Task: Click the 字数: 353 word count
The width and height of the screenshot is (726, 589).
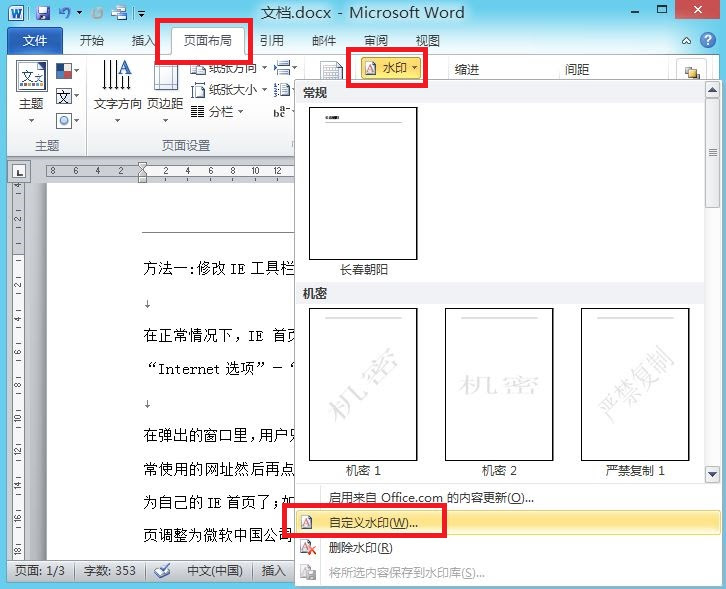Action: [110, 571]
